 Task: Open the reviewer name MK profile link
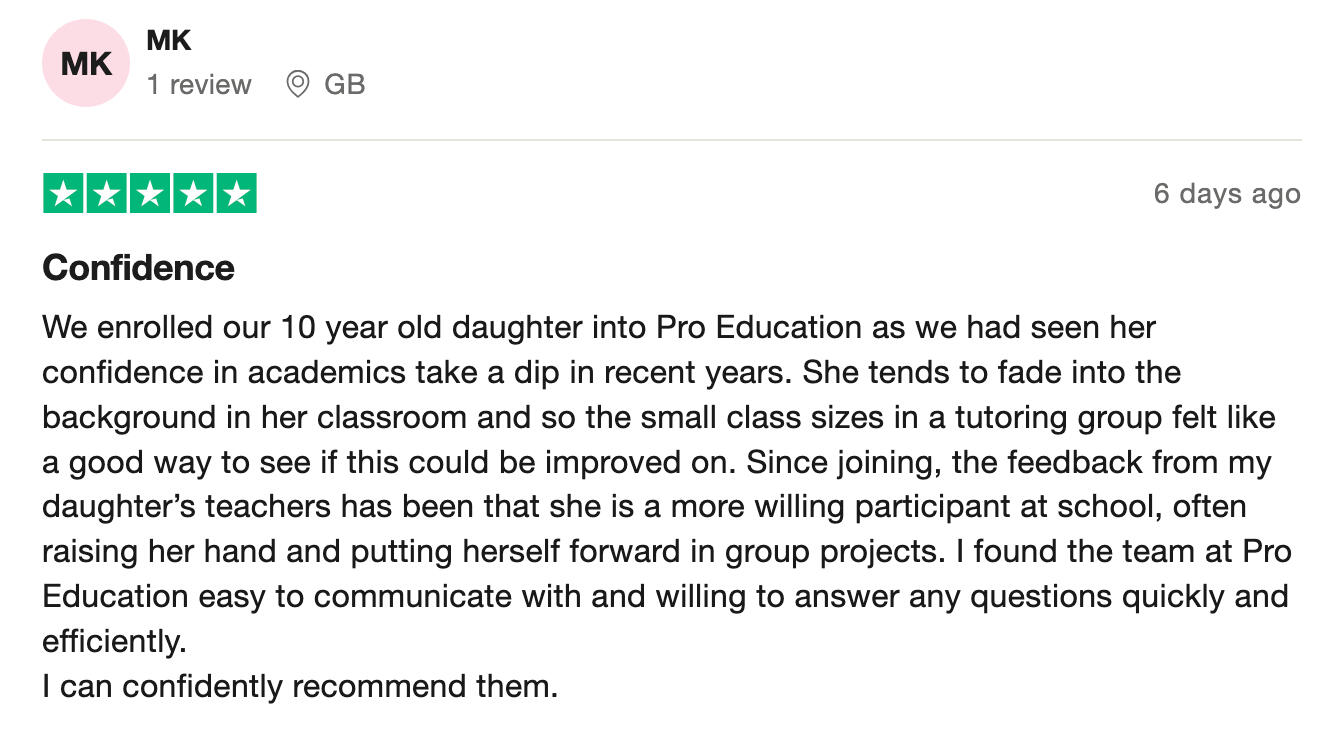pos(168,41)
